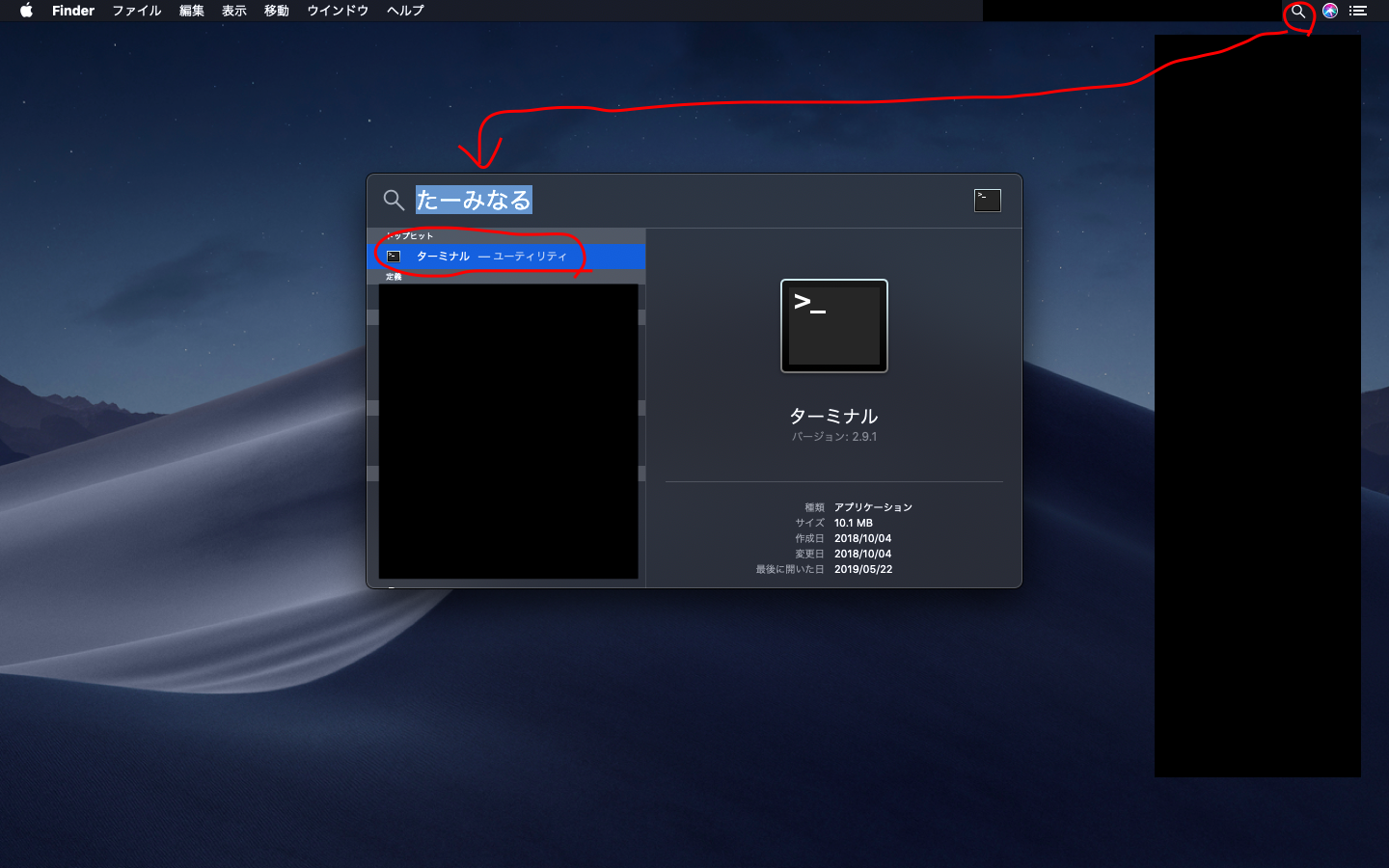This screenshot has width=1389, height=868.
Task: Click the ターミナル title in preview
Action: tap(833, 416)
